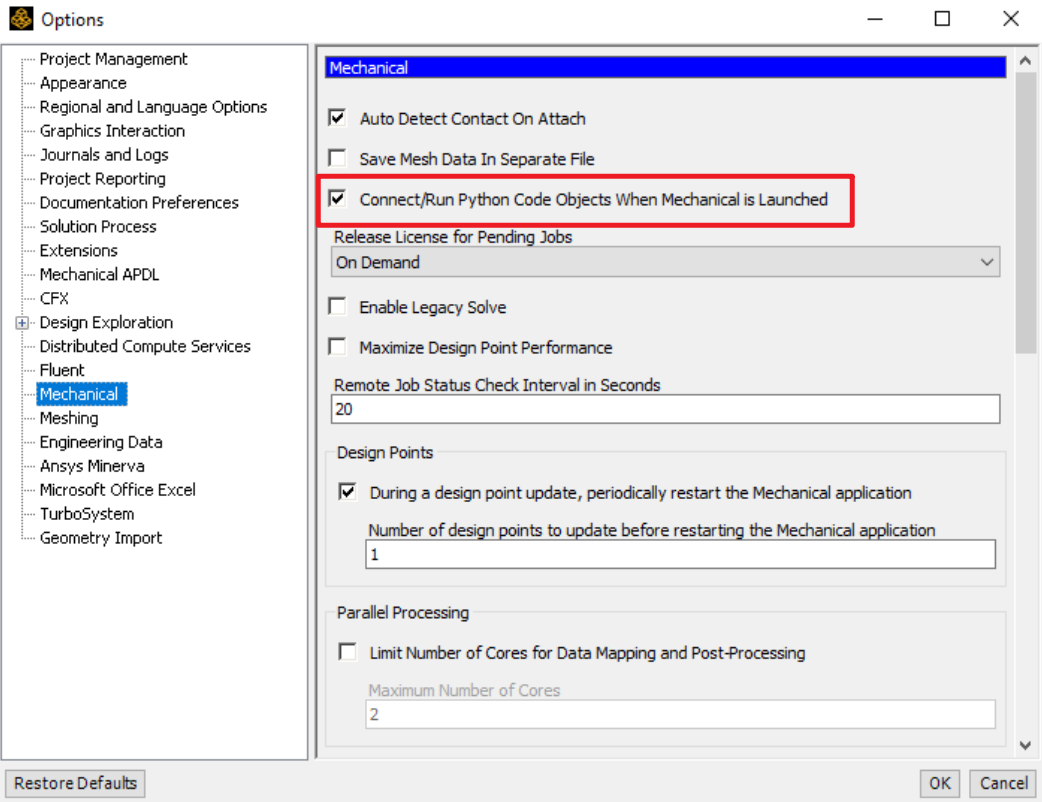Minimize the Options window

[x=875, y=19]
